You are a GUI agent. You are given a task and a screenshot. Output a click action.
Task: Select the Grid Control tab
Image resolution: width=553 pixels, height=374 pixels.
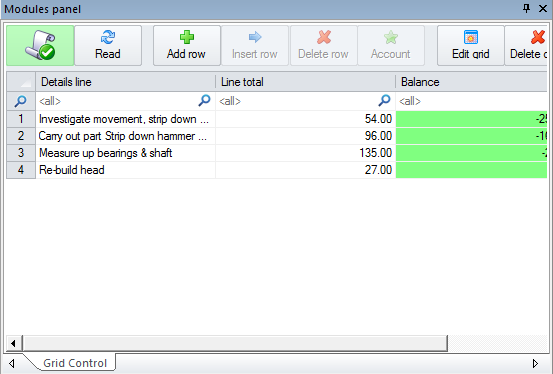[x=75, y=363]
